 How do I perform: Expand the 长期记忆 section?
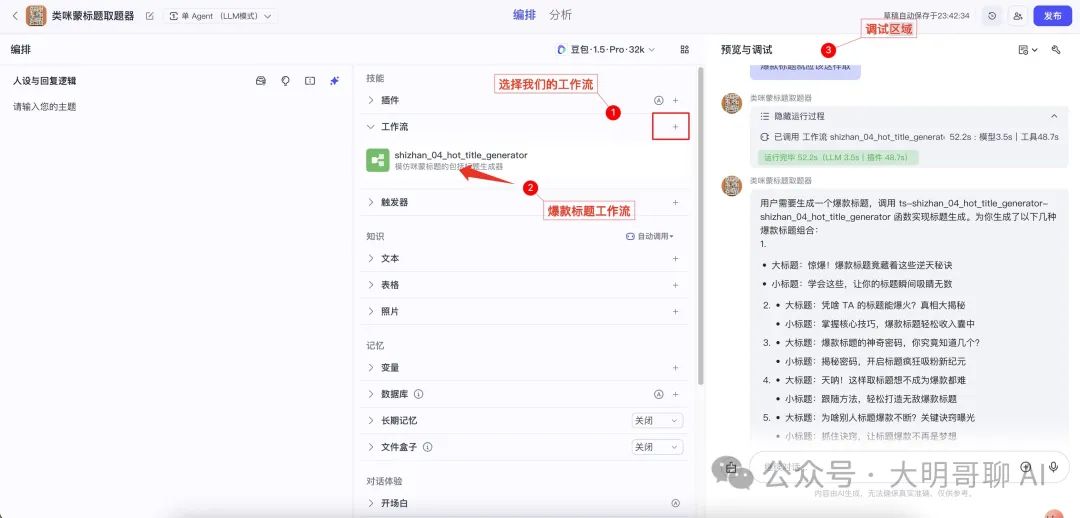click(371, 421)
